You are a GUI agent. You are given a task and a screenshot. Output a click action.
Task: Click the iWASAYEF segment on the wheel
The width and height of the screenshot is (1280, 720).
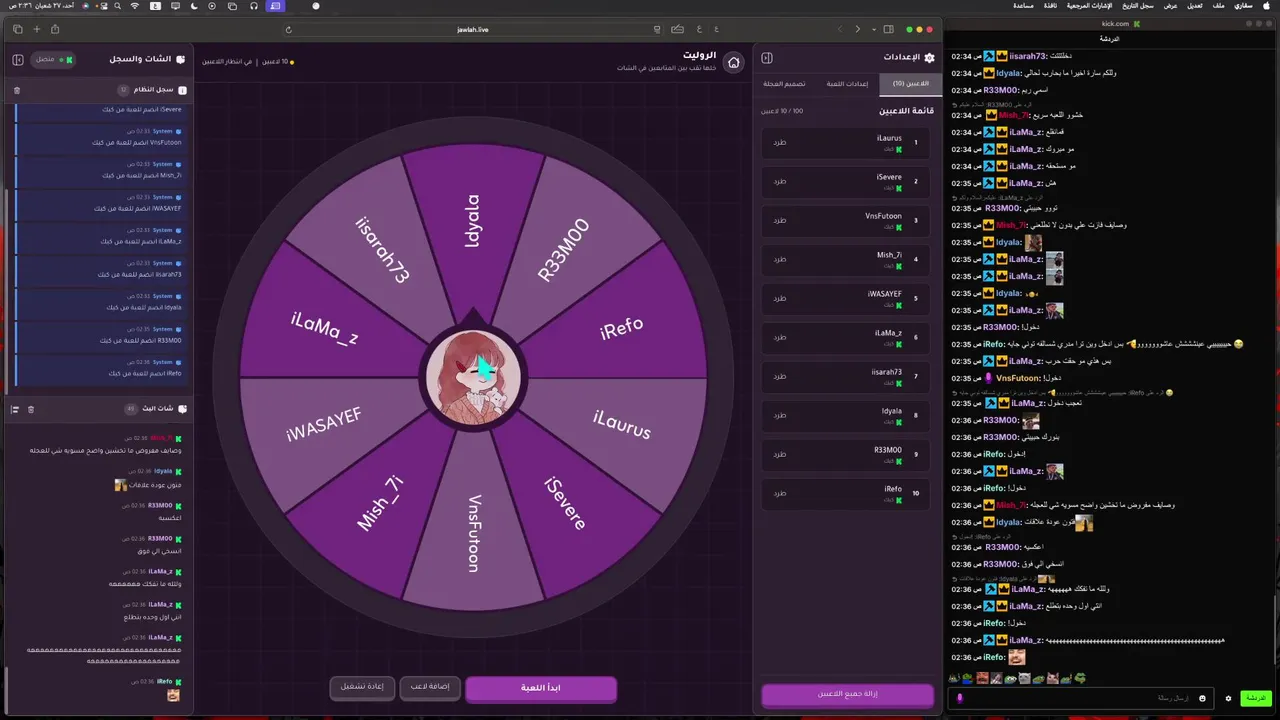tap(323, 424)
